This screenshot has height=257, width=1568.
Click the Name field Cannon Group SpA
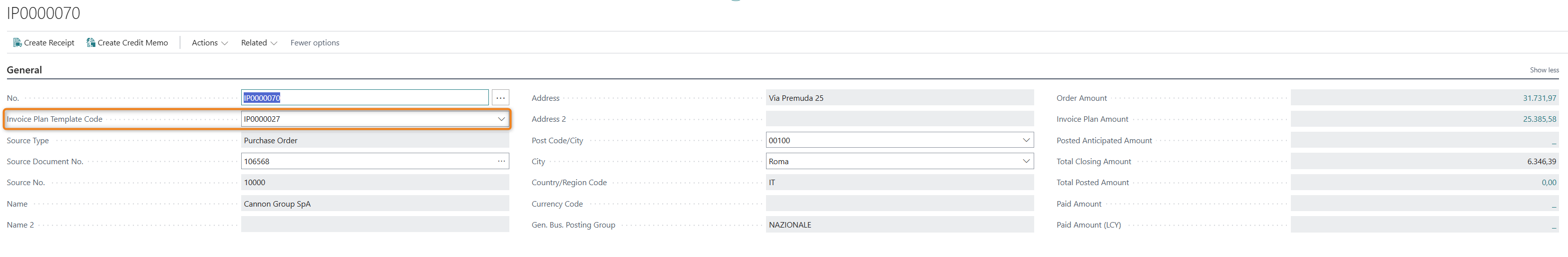[x=375, y=204]
